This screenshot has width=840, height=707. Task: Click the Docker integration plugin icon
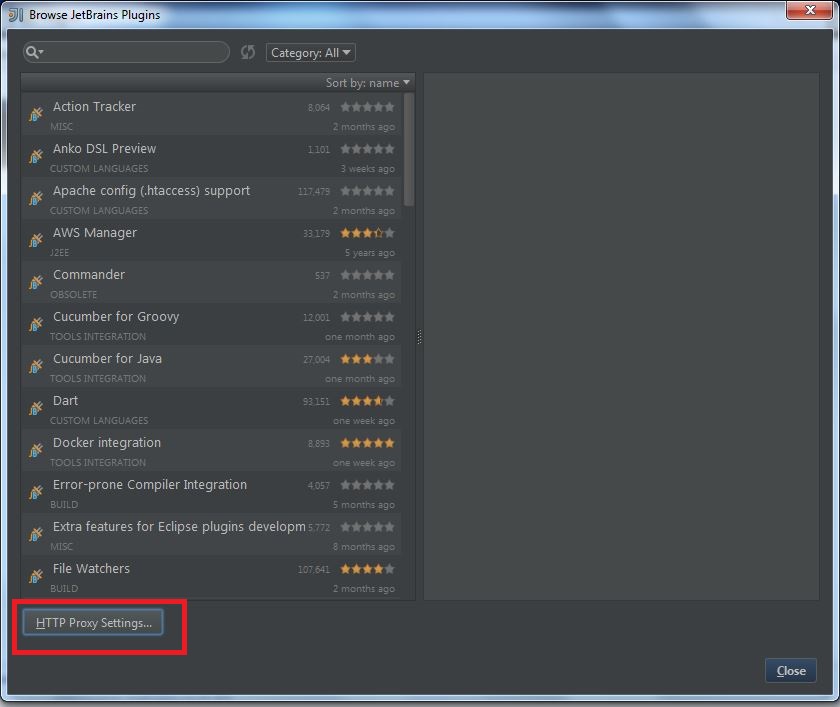click(36, 450)
